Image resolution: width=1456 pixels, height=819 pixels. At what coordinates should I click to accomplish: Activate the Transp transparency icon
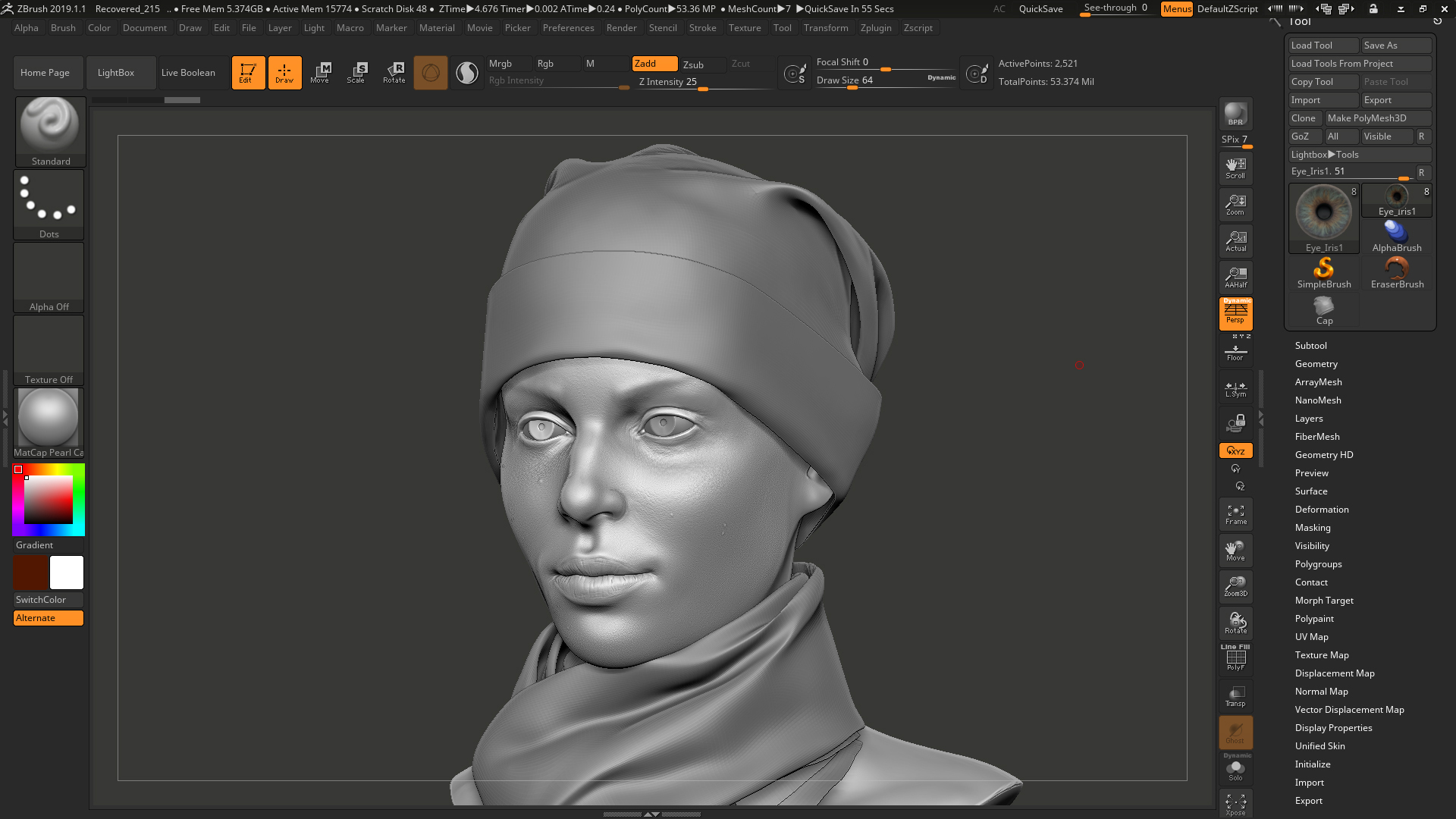1235,695
